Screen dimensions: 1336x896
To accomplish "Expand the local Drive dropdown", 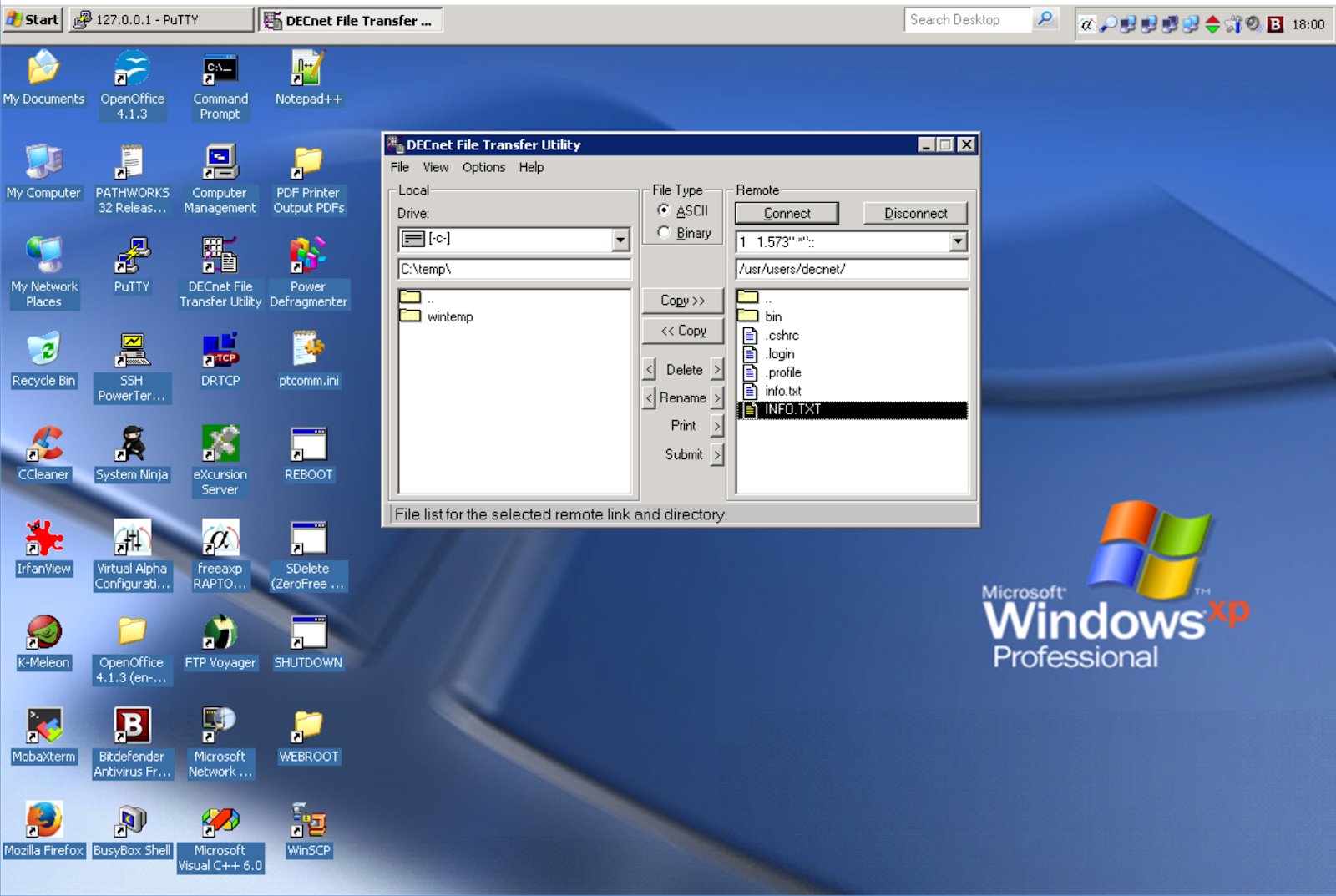I will [620, 240].
